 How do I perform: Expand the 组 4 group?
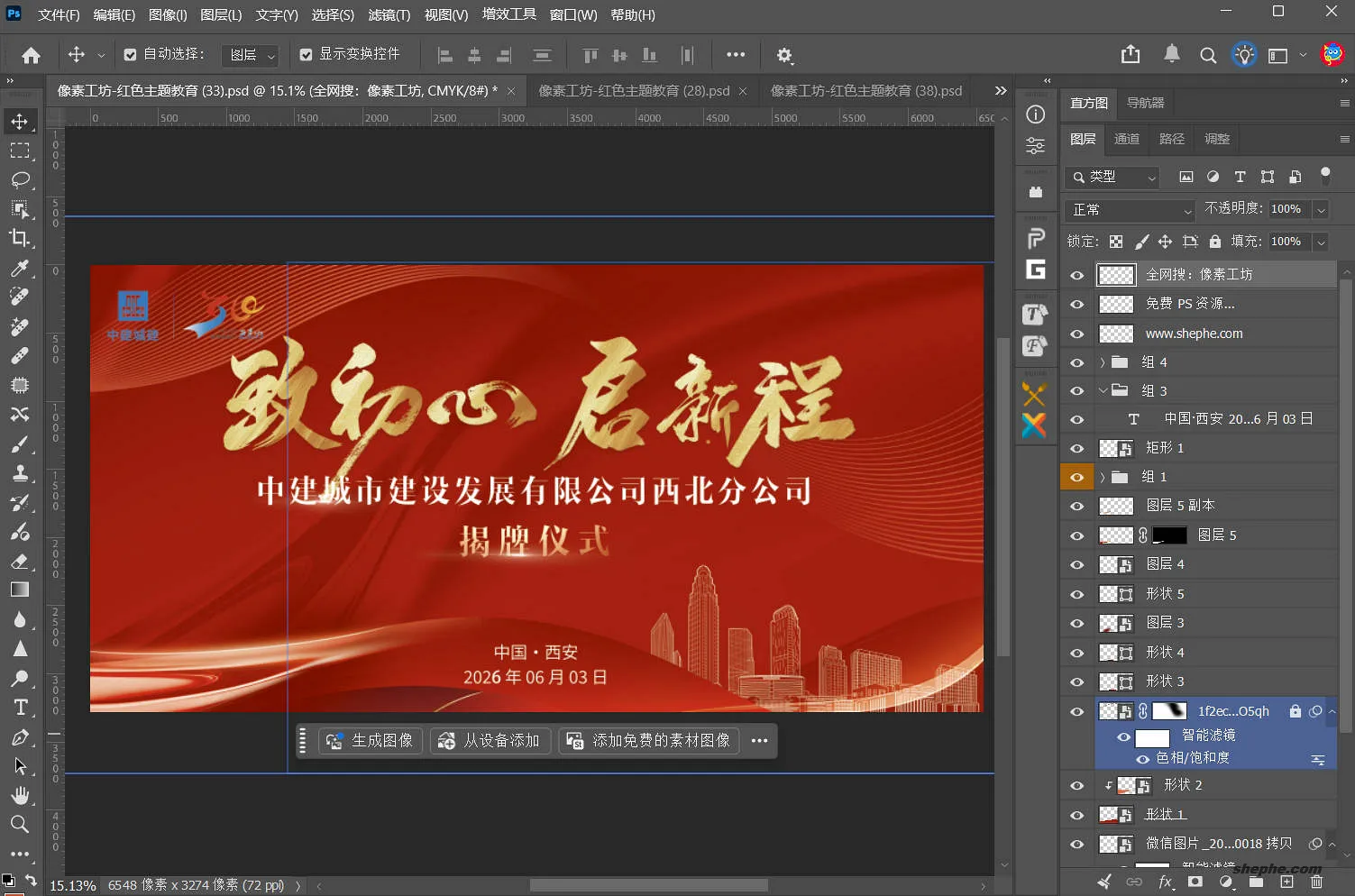pos(1103,362)
